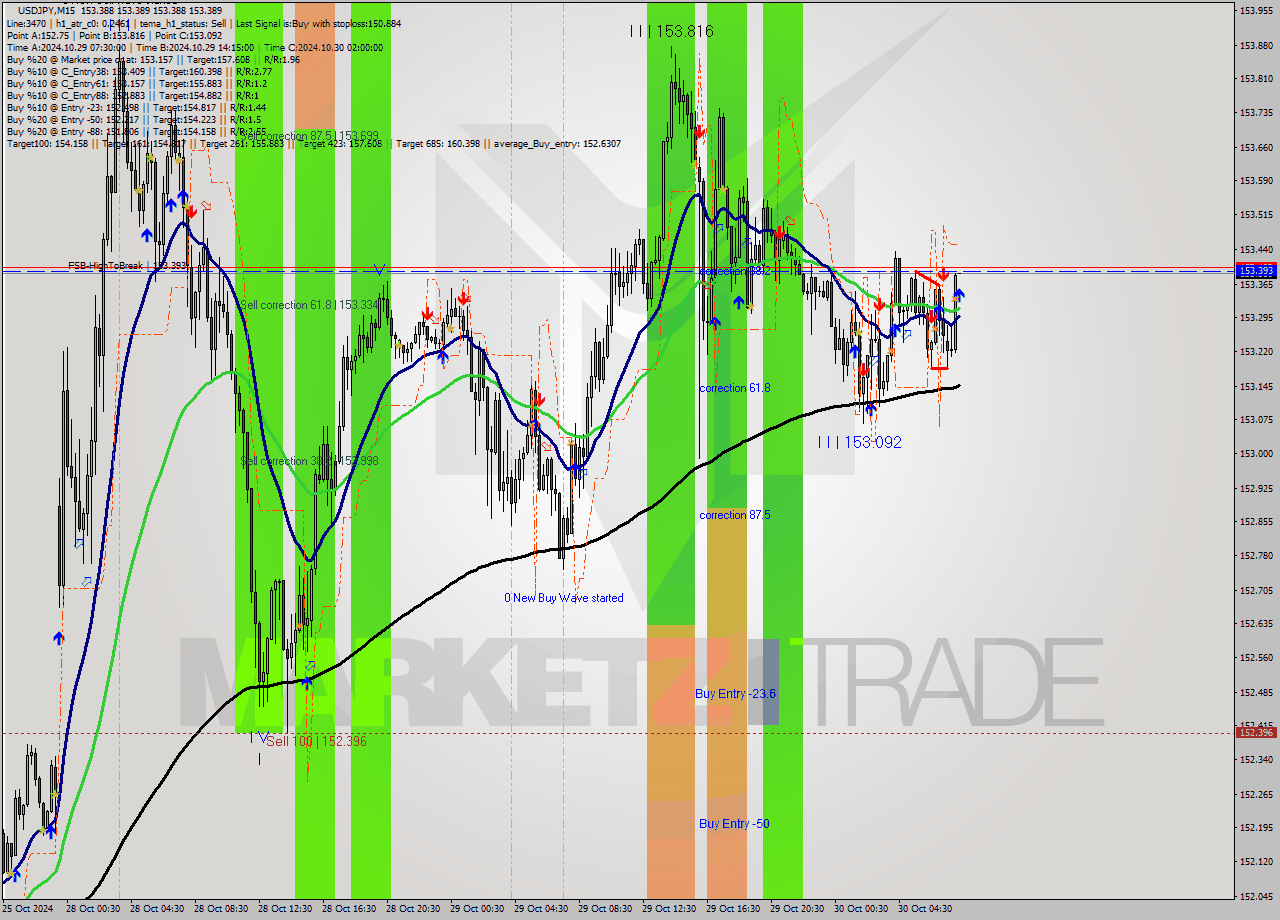Click the blue 153.393 price tag on axis
Screen dimensions: 1280x920
click(1256, 270)
